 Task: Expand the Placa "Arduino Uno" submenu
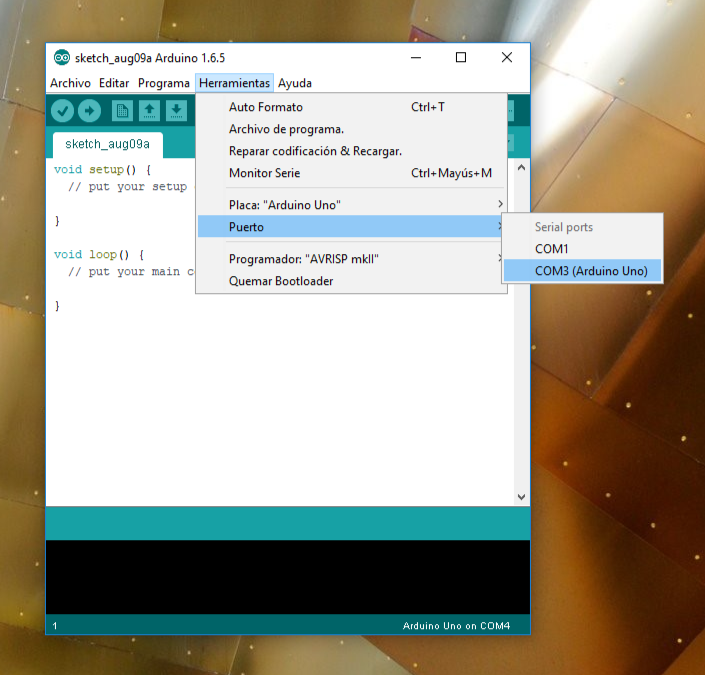click(x=352, y=205)
